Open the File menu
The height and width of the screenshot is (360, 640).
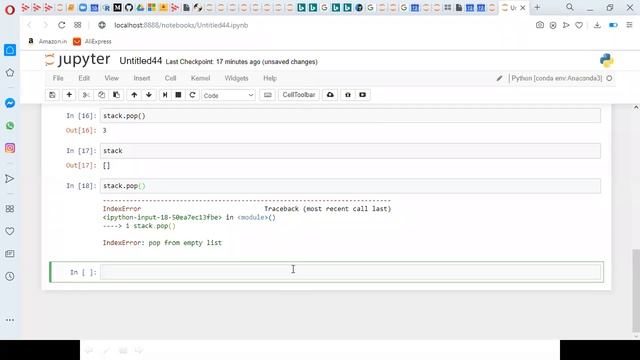click(x=58, y=78)
